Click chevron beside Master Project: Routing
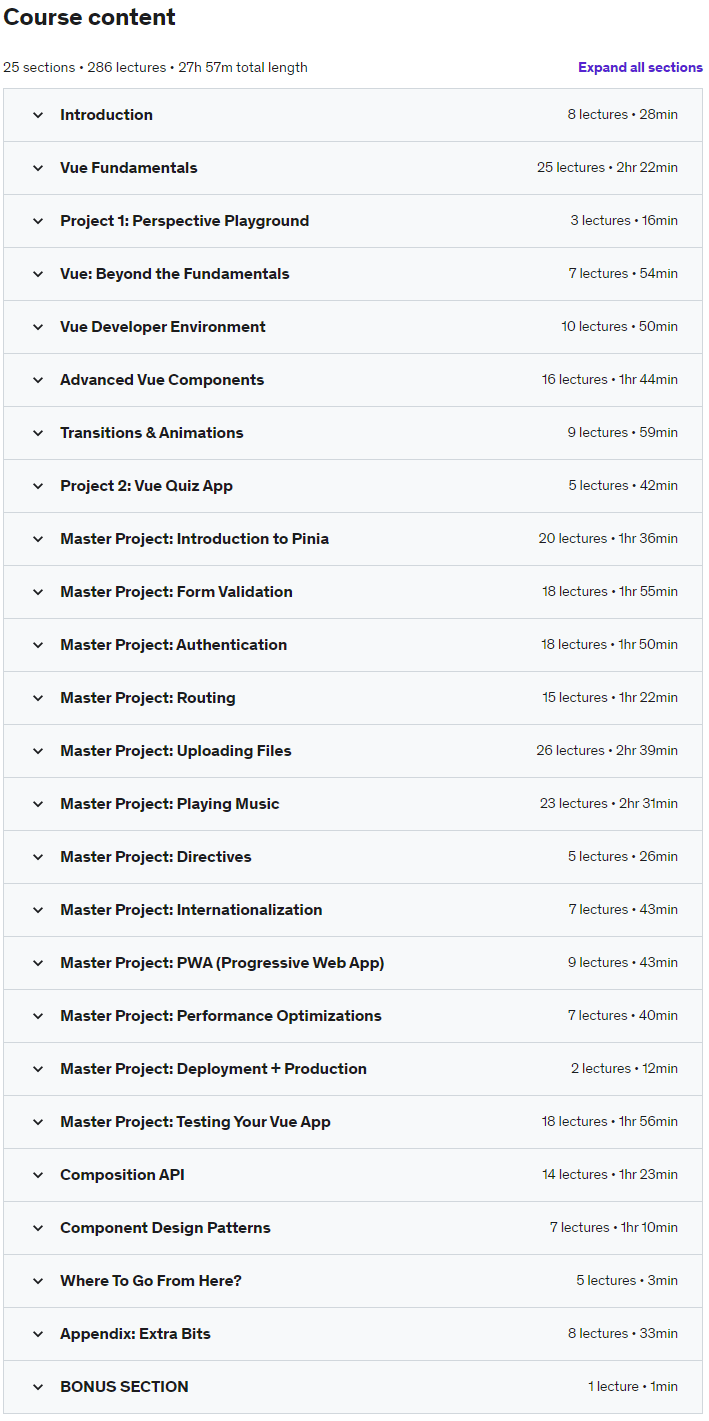 point(38,698)
